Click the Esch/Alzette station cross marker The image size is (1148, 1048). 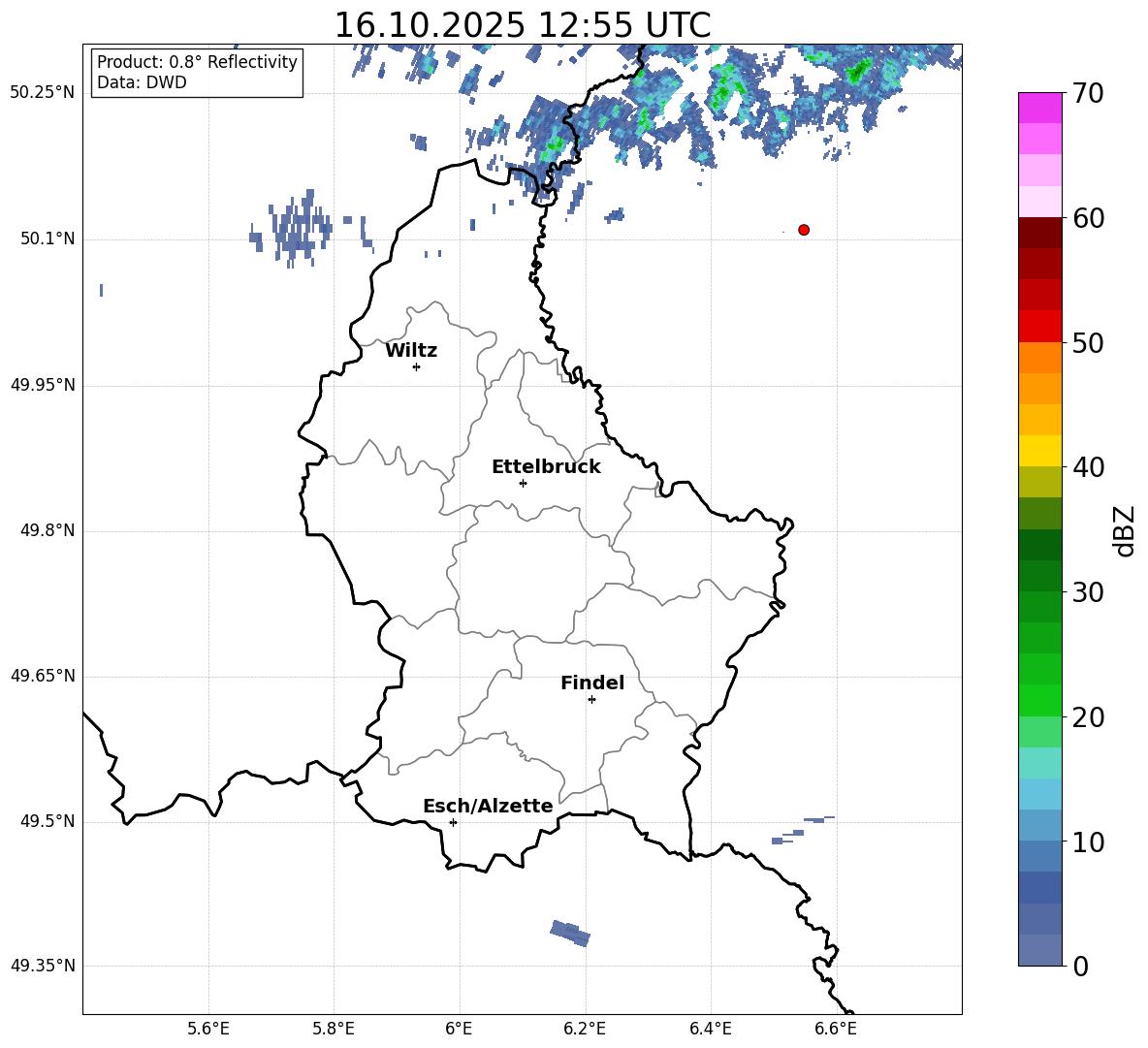(453, 822)
